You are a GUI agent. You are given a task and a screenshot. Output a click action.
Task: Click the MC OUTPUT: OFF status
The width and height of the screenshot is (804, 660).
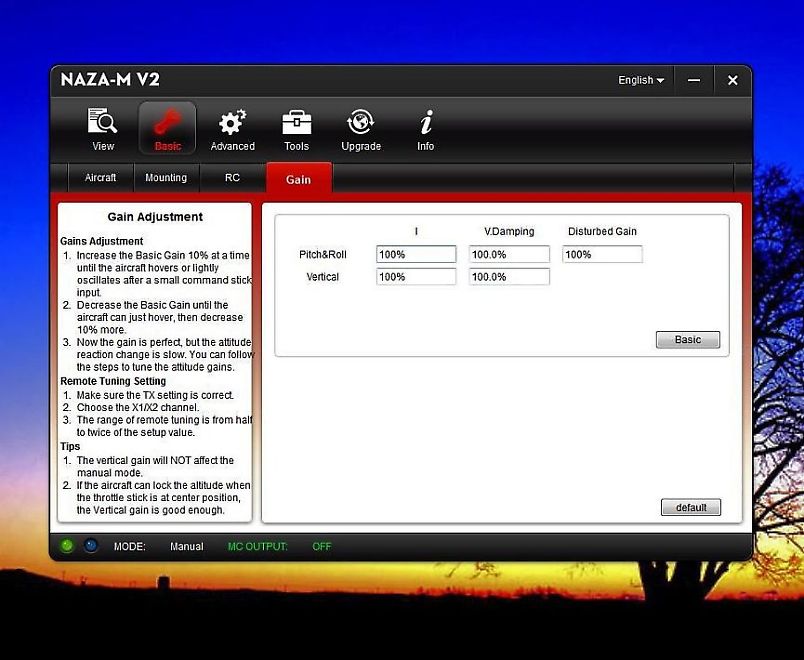[279, 547]
